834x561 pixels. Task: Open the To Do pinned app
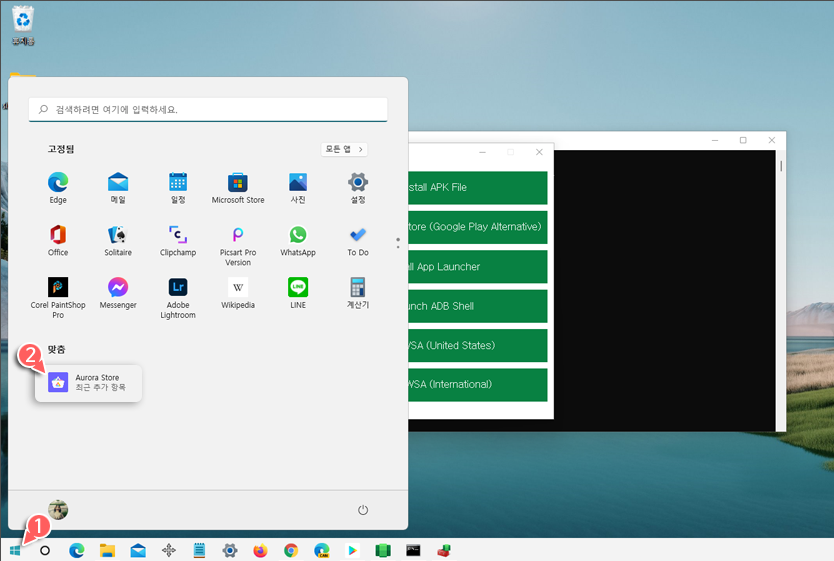[358, 241]
